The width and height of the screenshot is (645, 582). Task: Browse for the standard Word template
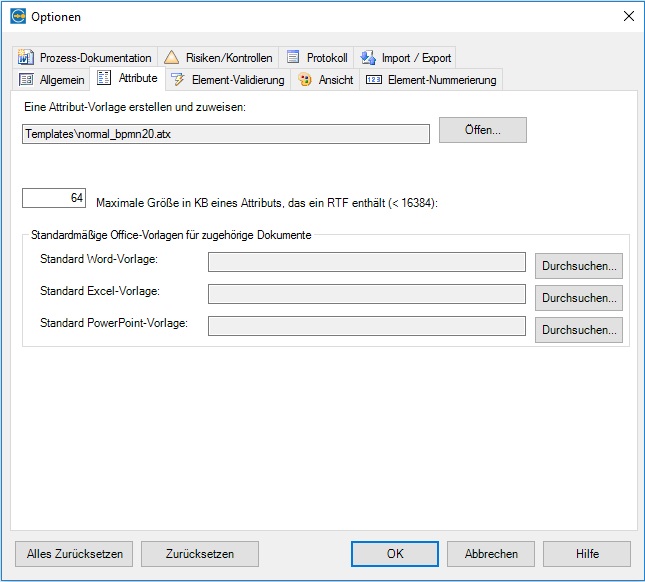click(x=579, y=266)
